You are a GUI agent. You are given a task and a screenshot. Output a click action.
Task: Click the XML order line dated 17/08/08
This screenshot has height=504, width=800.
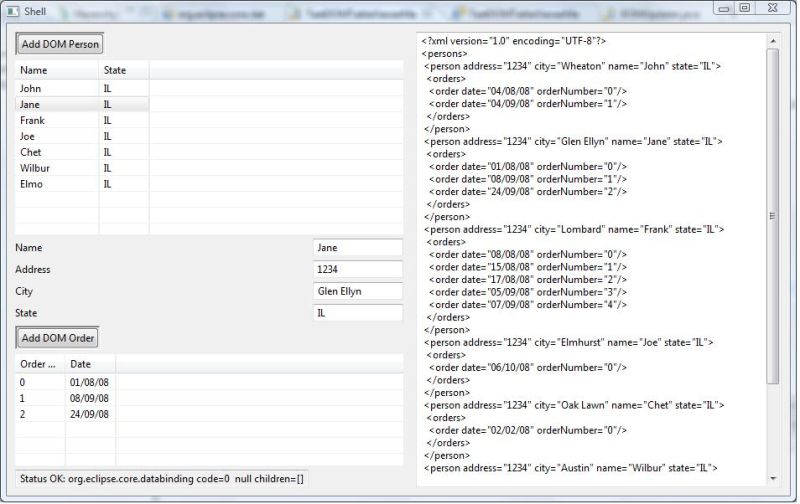(528, 280)
